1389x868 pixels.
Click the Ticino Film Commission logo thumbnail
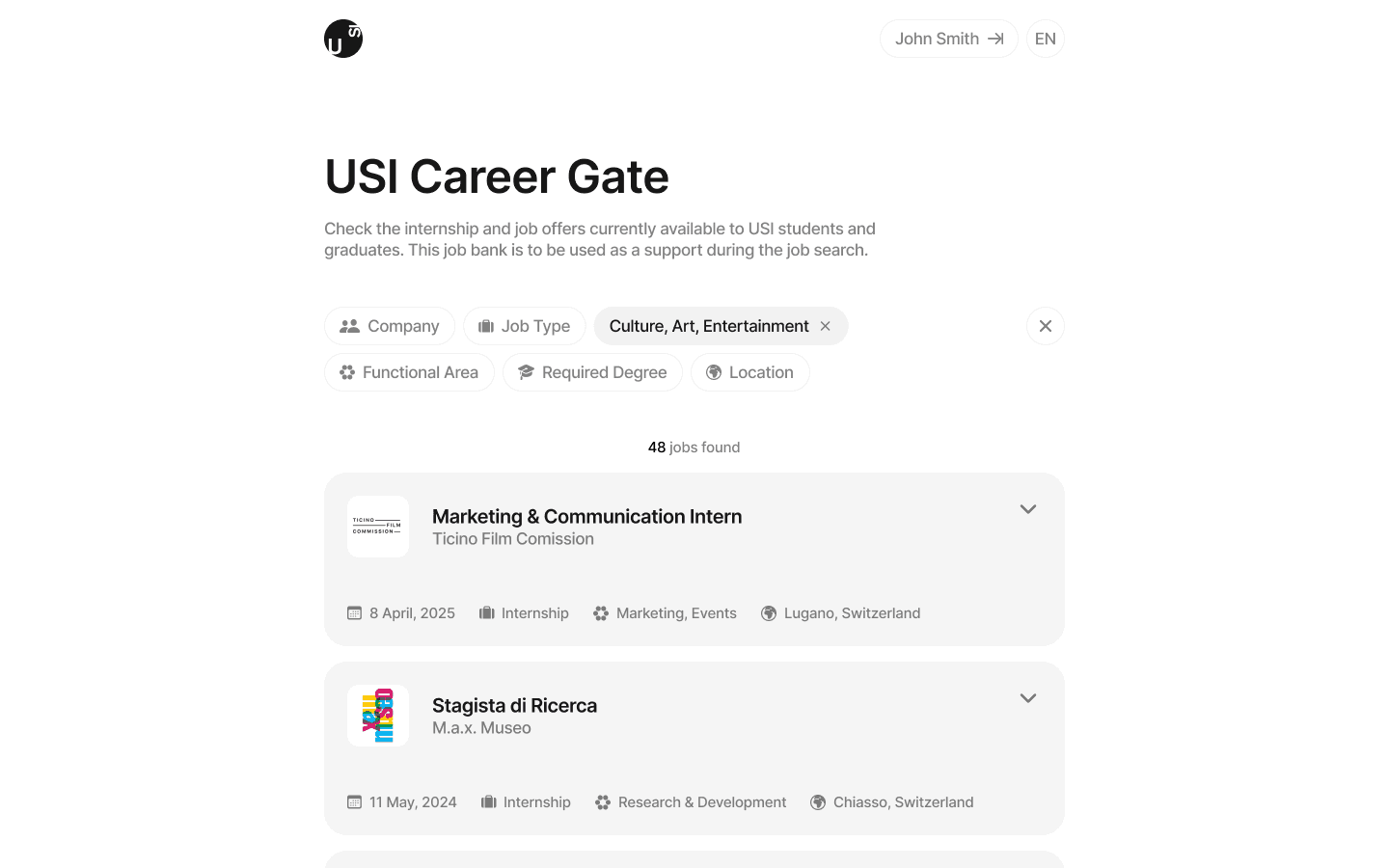378,527
